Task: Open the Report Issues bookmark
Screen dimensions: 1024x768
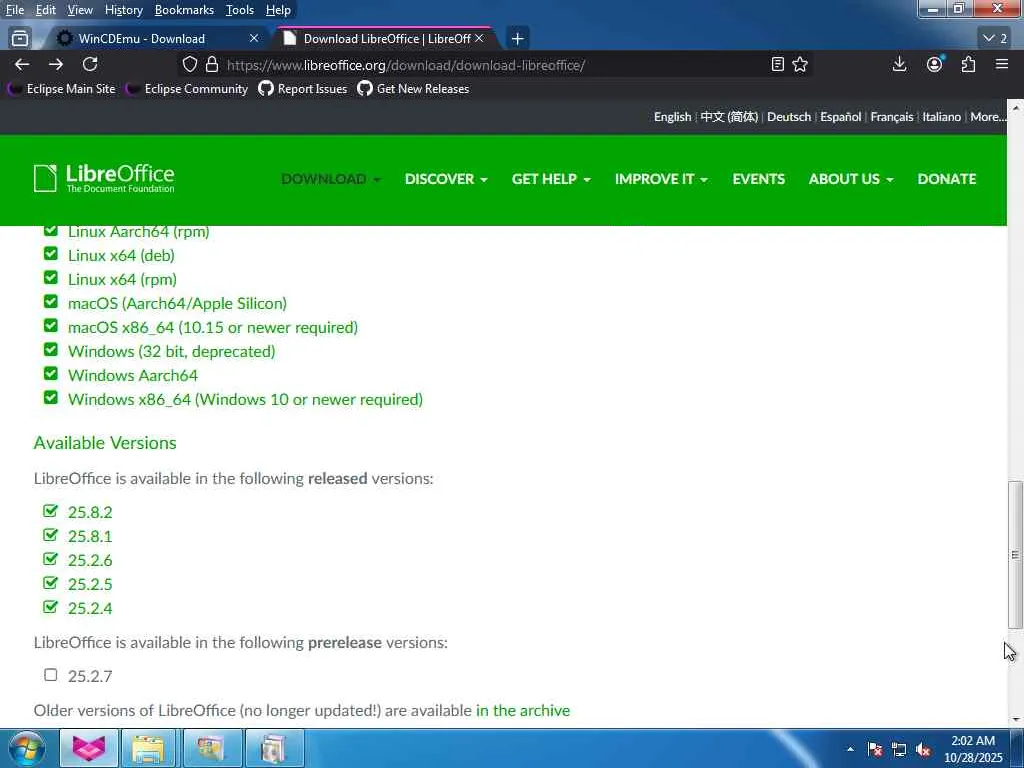Action: point(302,89)
